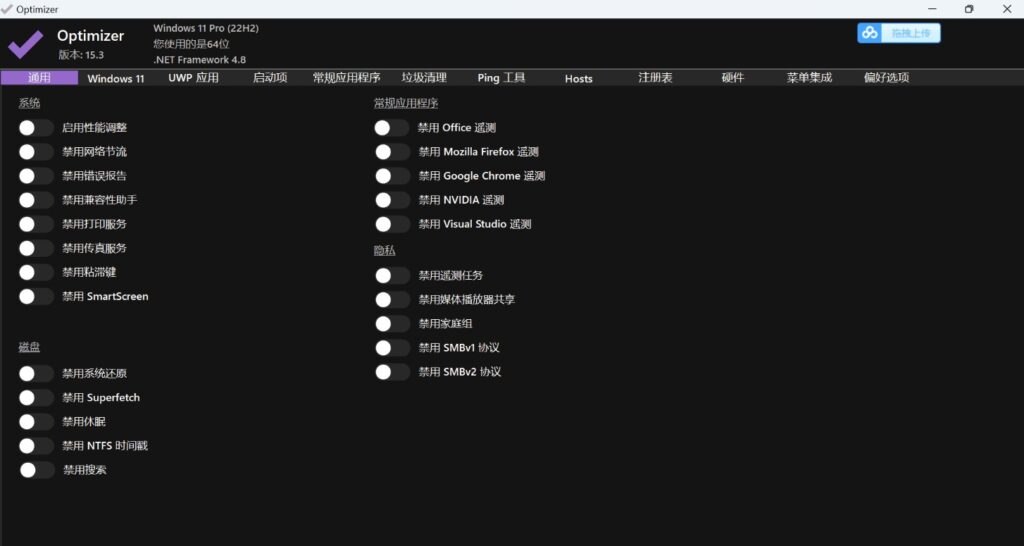Image resolution: width=1024 pixels, height=546 pixels.
Task: Open the Hosts tab
Action: (579, 78)
